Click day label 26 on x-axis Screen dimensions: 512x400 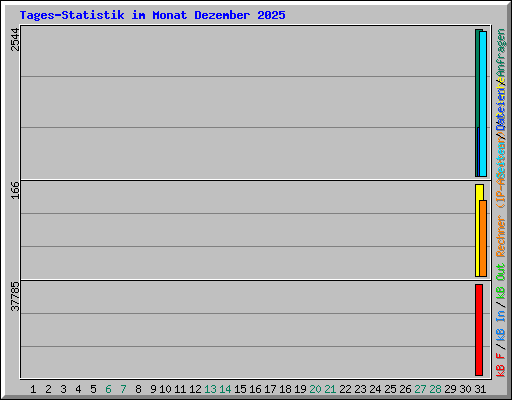click(405, 389)
